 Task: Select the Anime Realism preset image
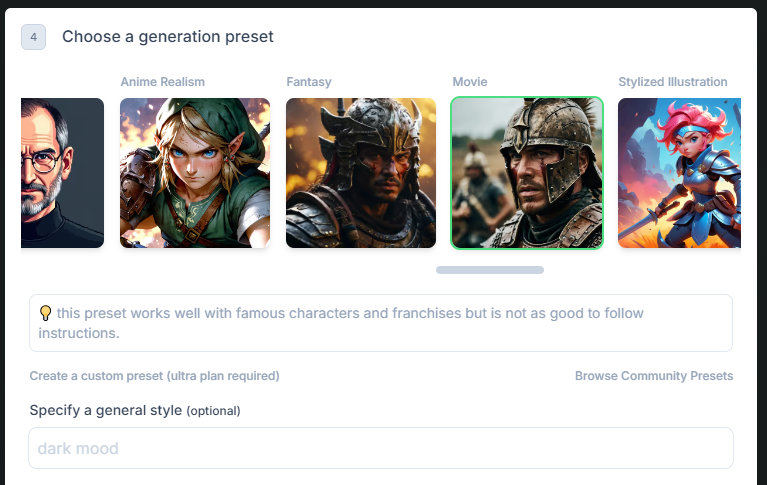point(195,173)
